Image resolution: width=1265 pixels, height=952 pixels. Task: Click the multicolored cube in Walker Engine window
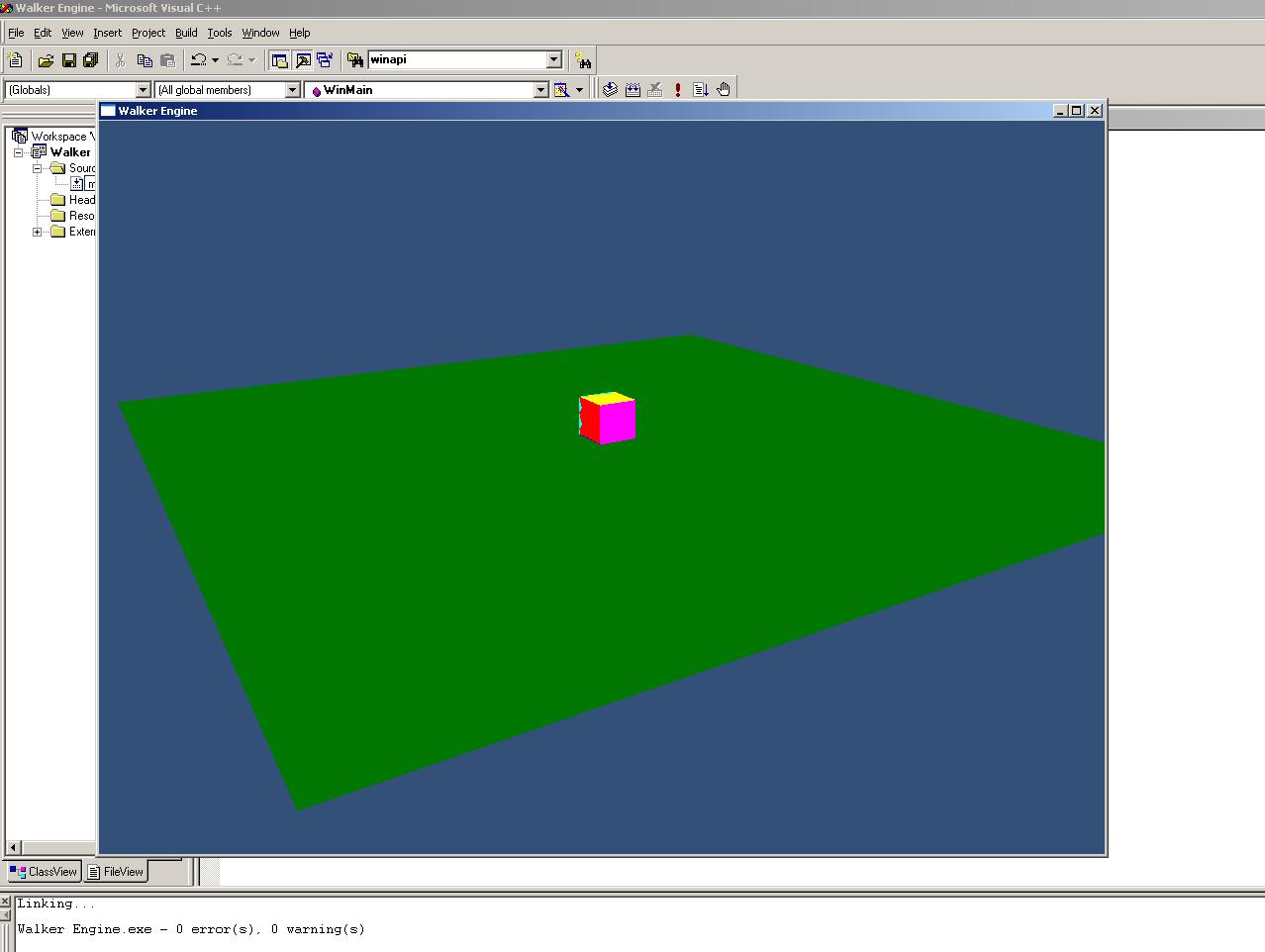(607, 418)
